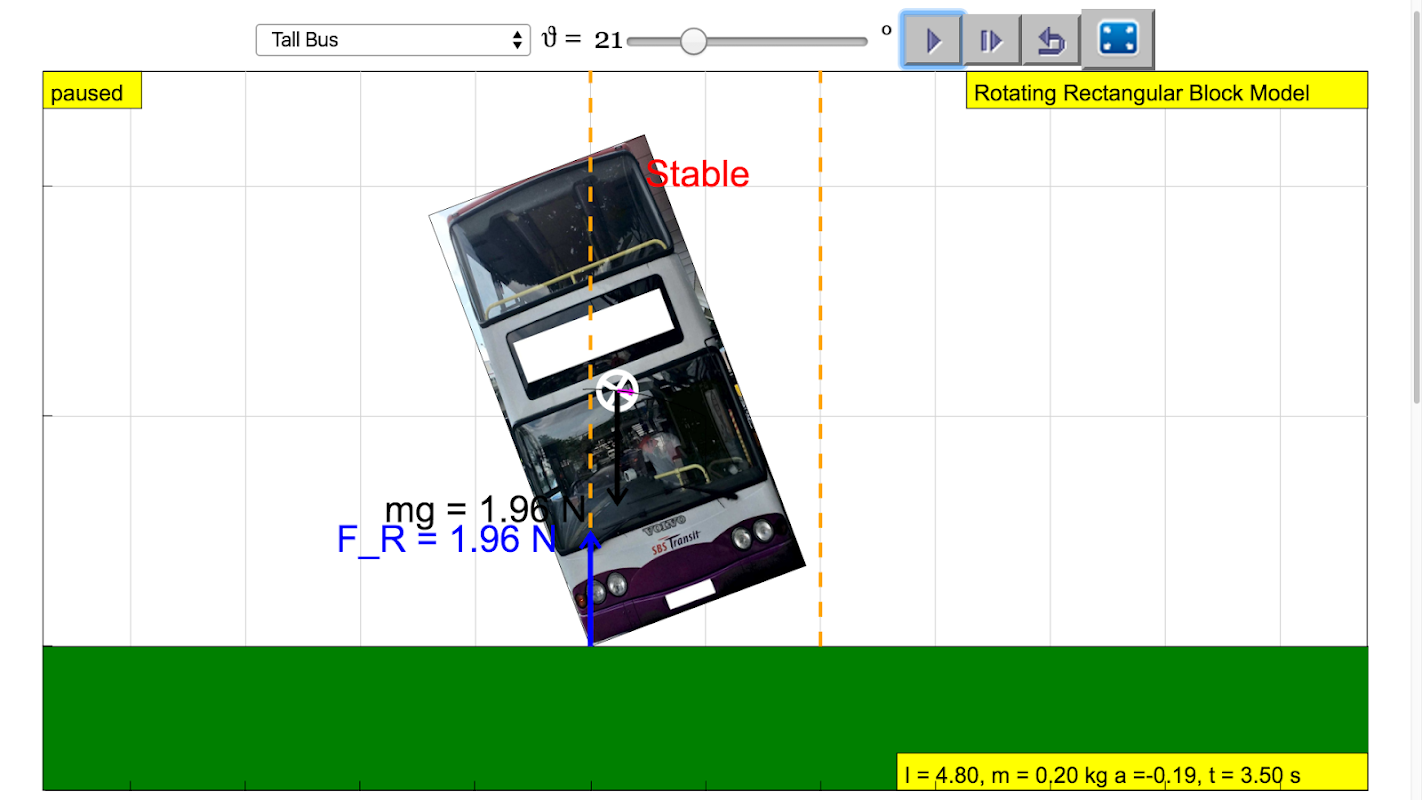Reset the simulation with the return-arrow icon
Image resolution: width=1422 pixels, height=800 pixels.
(x=1051, y=40)
